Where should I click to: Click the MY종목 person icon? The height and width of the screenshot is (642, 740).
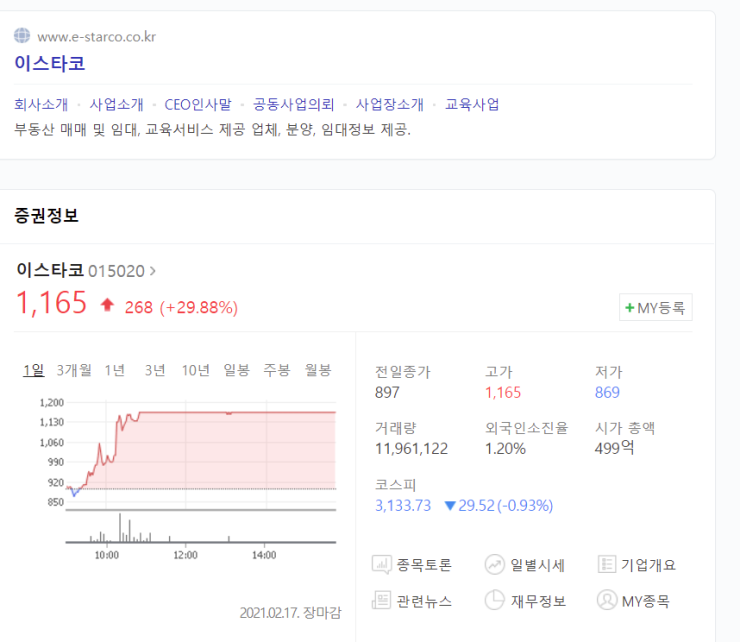click(x=607, y=600)
